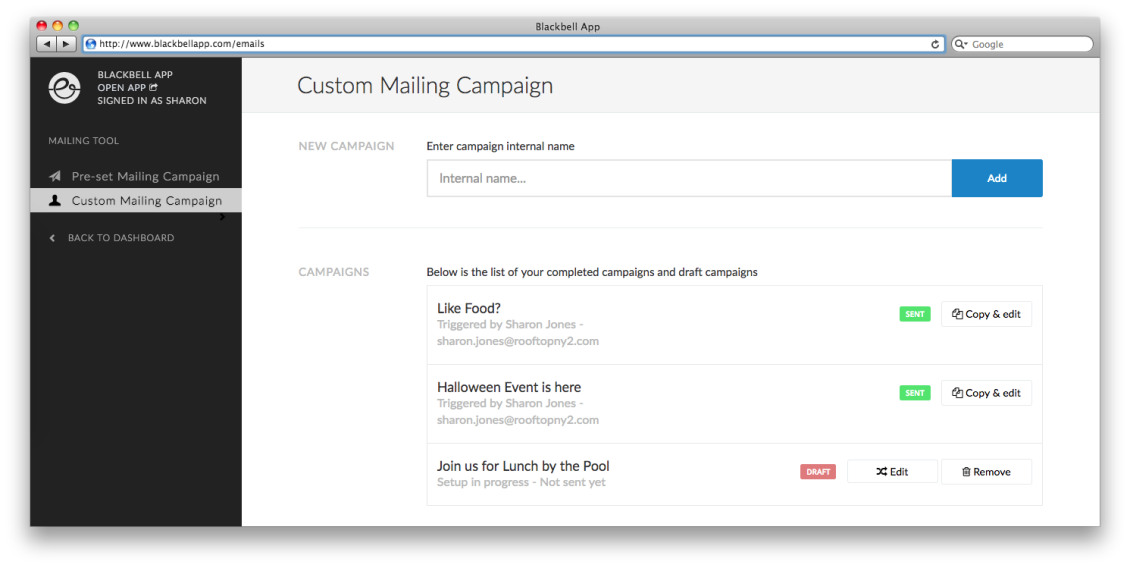Click the external link icon next to OPEN APP

tap(154, 87)
